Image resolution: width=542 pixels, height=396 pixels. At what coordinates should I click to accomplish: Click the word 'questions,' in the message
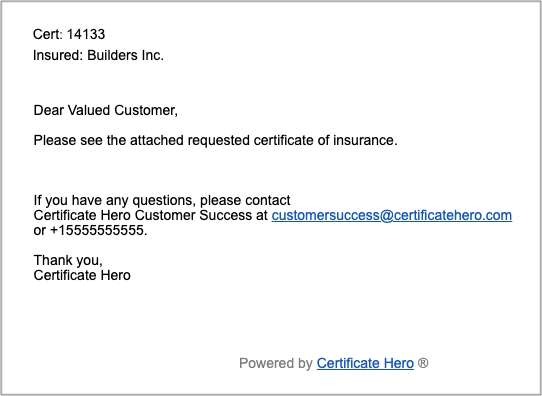point(164,200)
